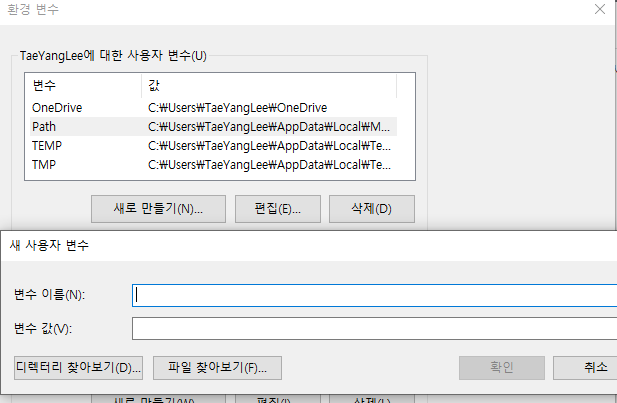
Task: Click 편집(E)... under user variables
Action: 278,209
